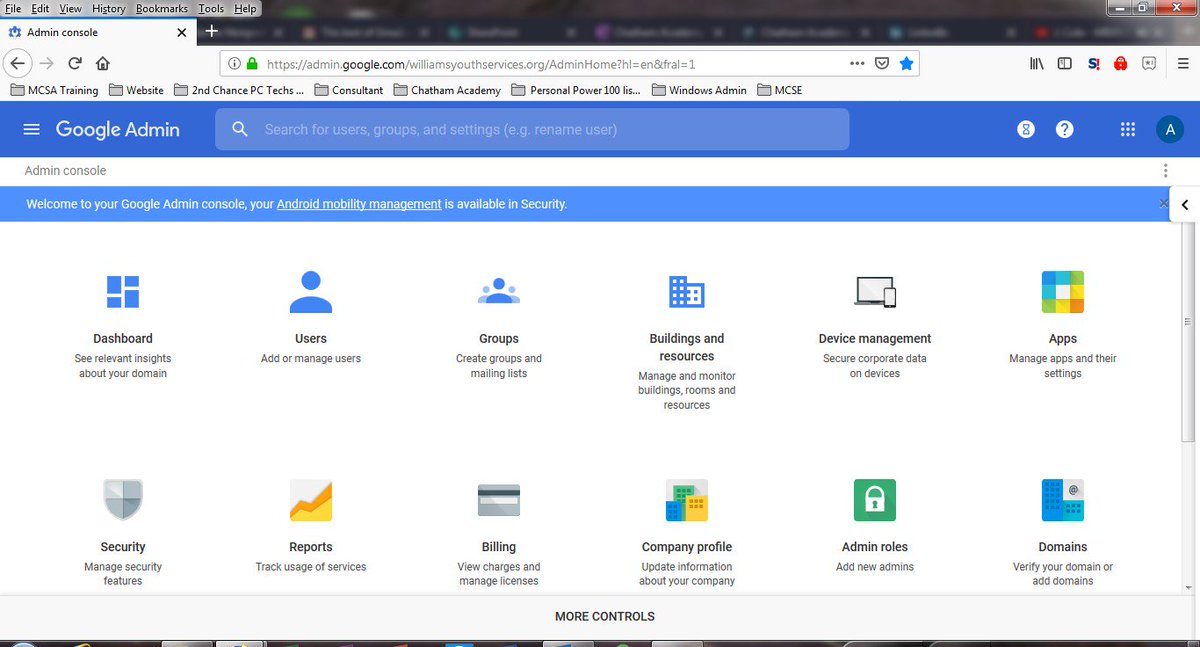This screenshot has width=1200, height=647.
Task: Open the Tools menu
Action: (211, 8)
